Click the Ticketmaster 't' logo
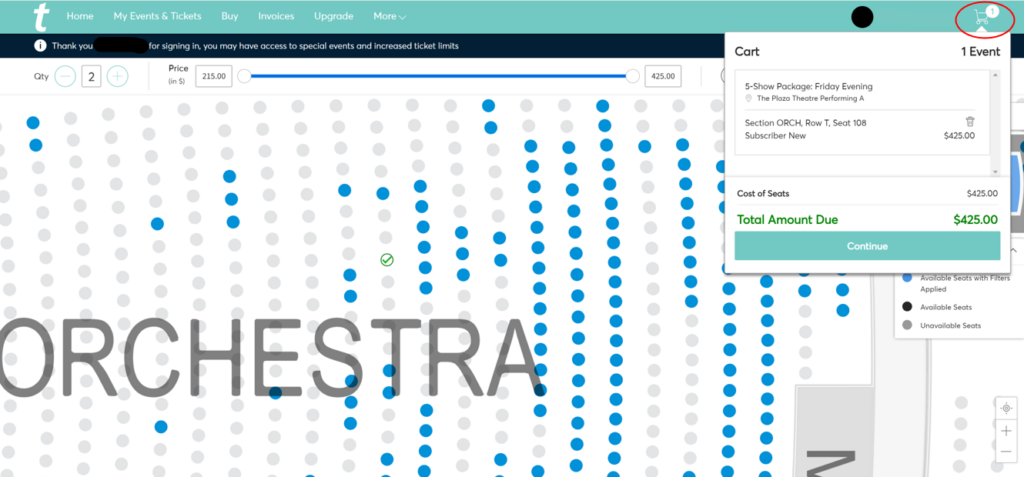Screen dimensions: 1024x477 pyautogui.click(x=40, y=16)
